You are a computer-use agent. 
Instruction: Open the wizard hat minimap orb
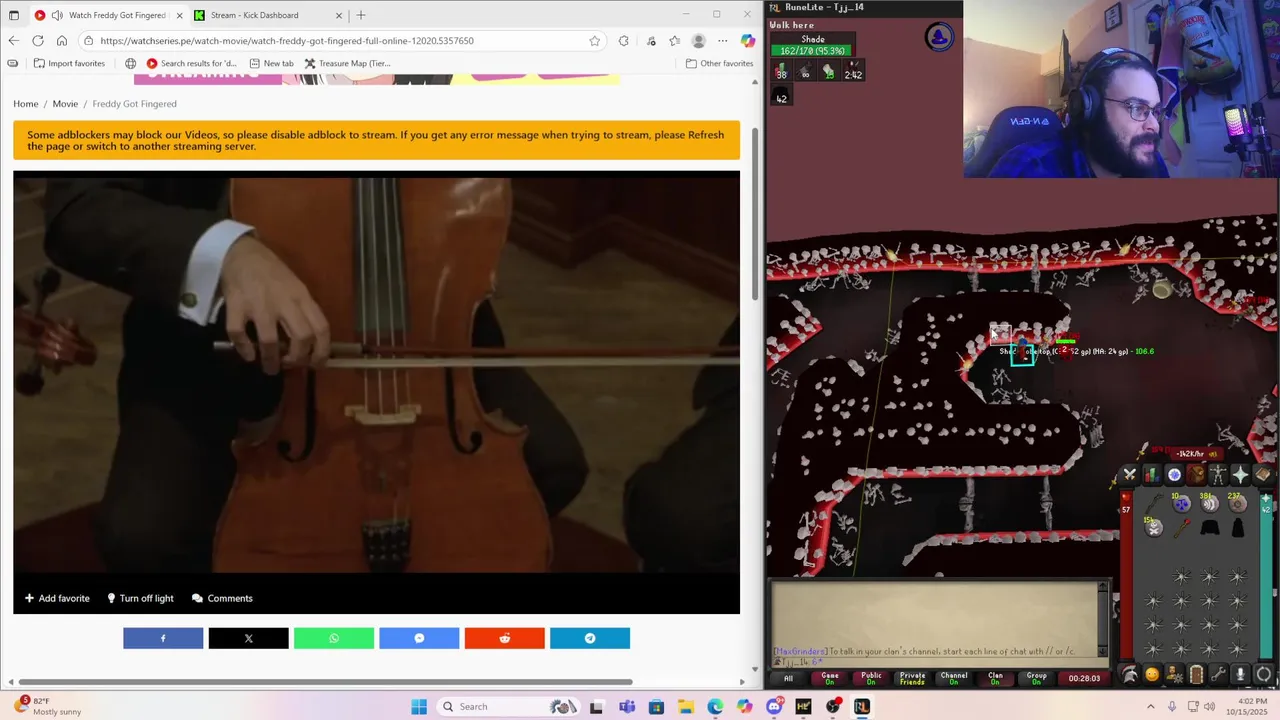939,38
